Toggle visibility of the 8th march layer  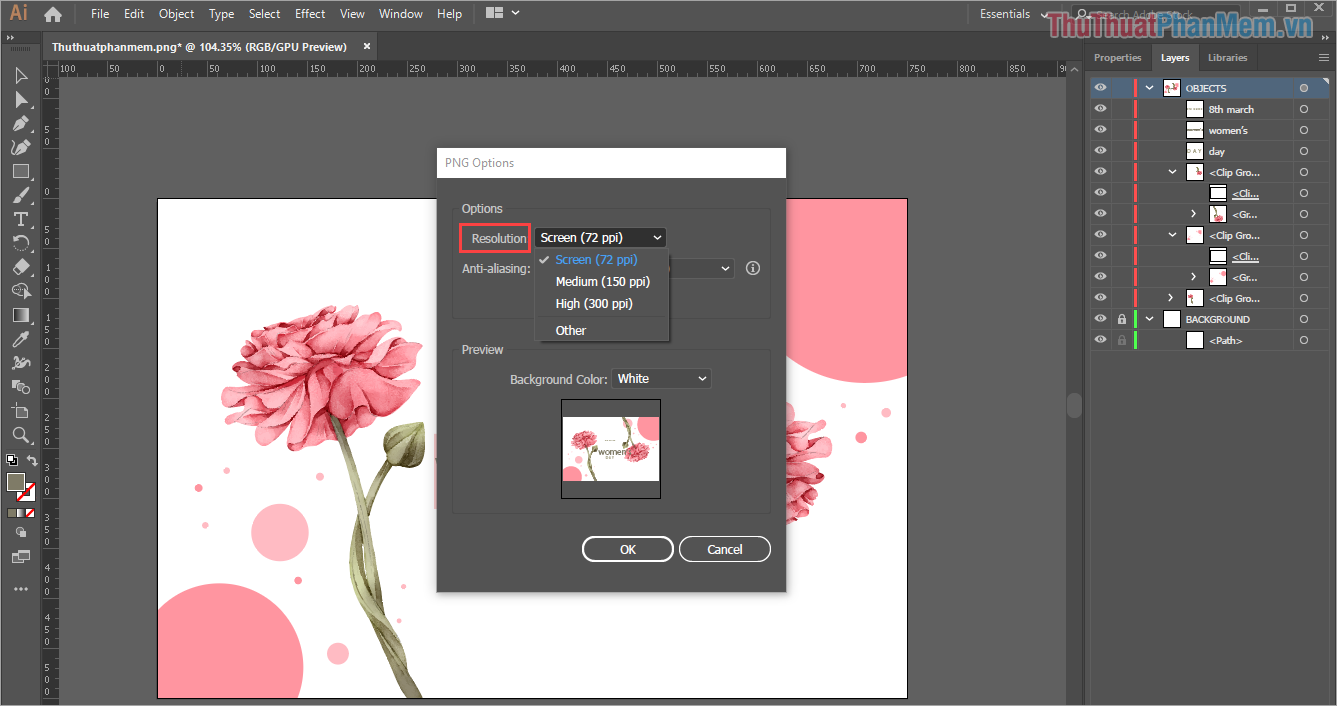pyautogui.click(x=1100, y=108)
